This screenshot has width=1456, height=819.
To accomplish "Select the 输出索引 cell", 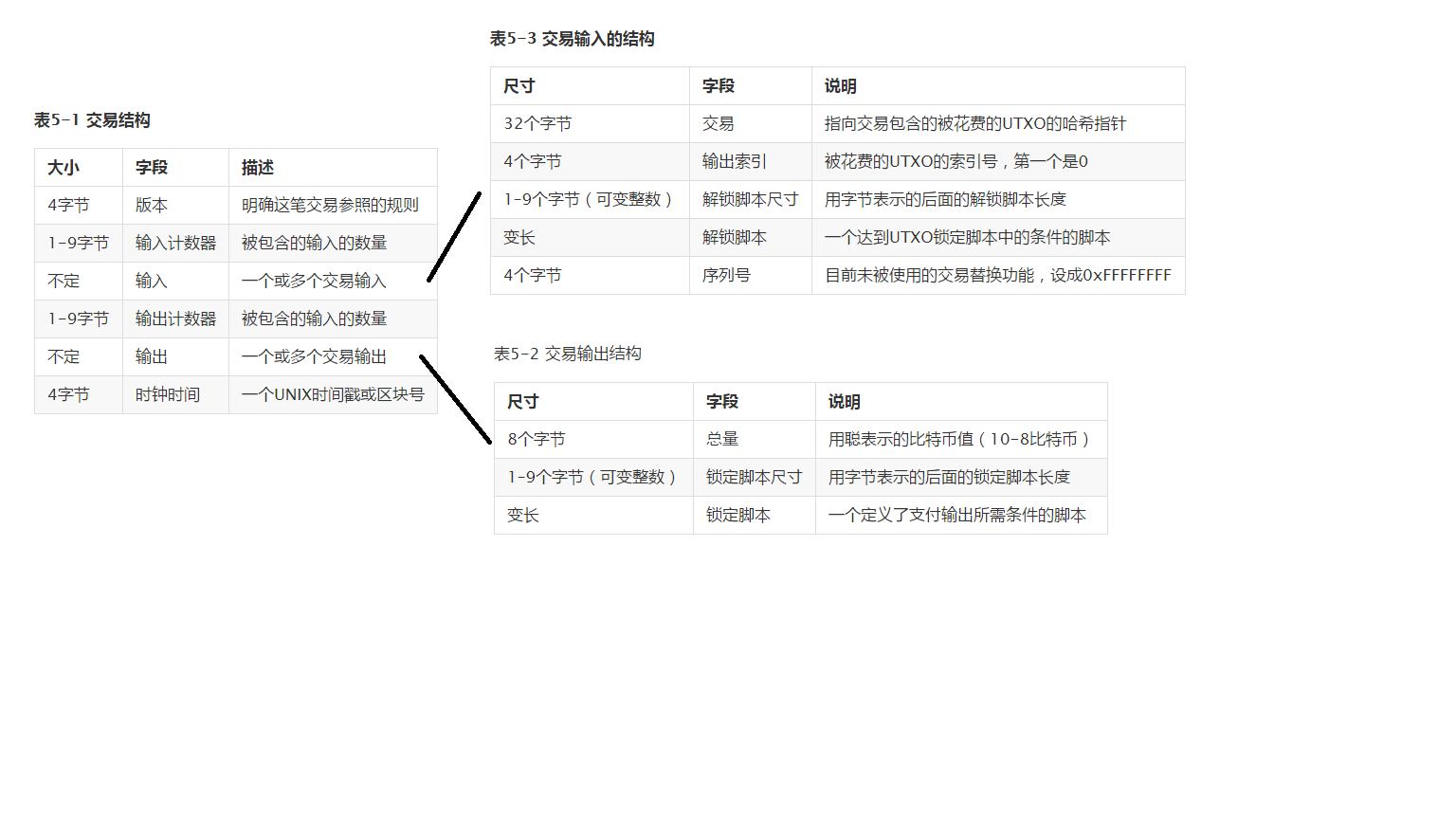I will click(x=751, y=162).
